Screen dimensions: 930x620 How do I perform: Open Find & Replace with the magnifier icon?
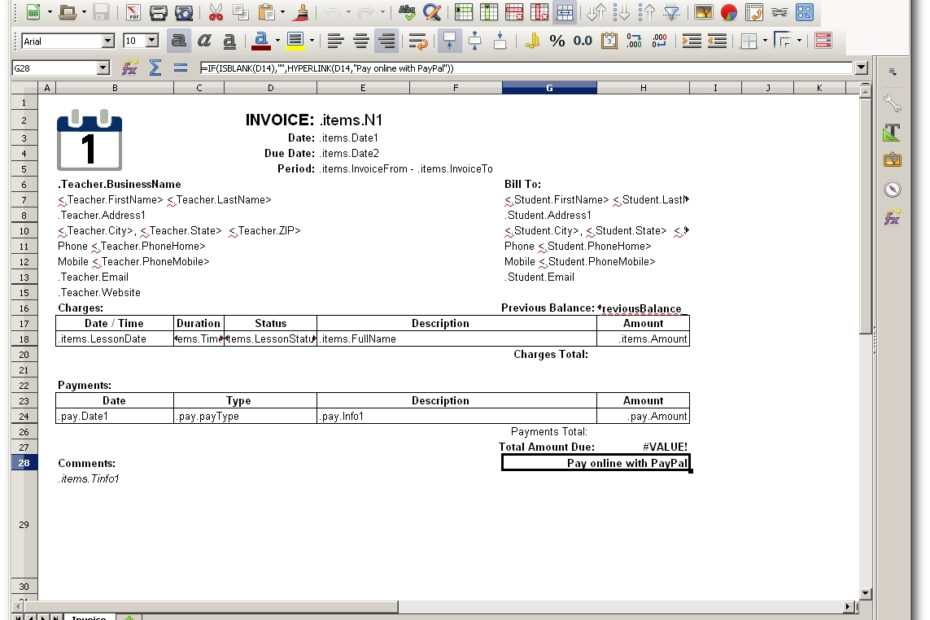[430, 13]
